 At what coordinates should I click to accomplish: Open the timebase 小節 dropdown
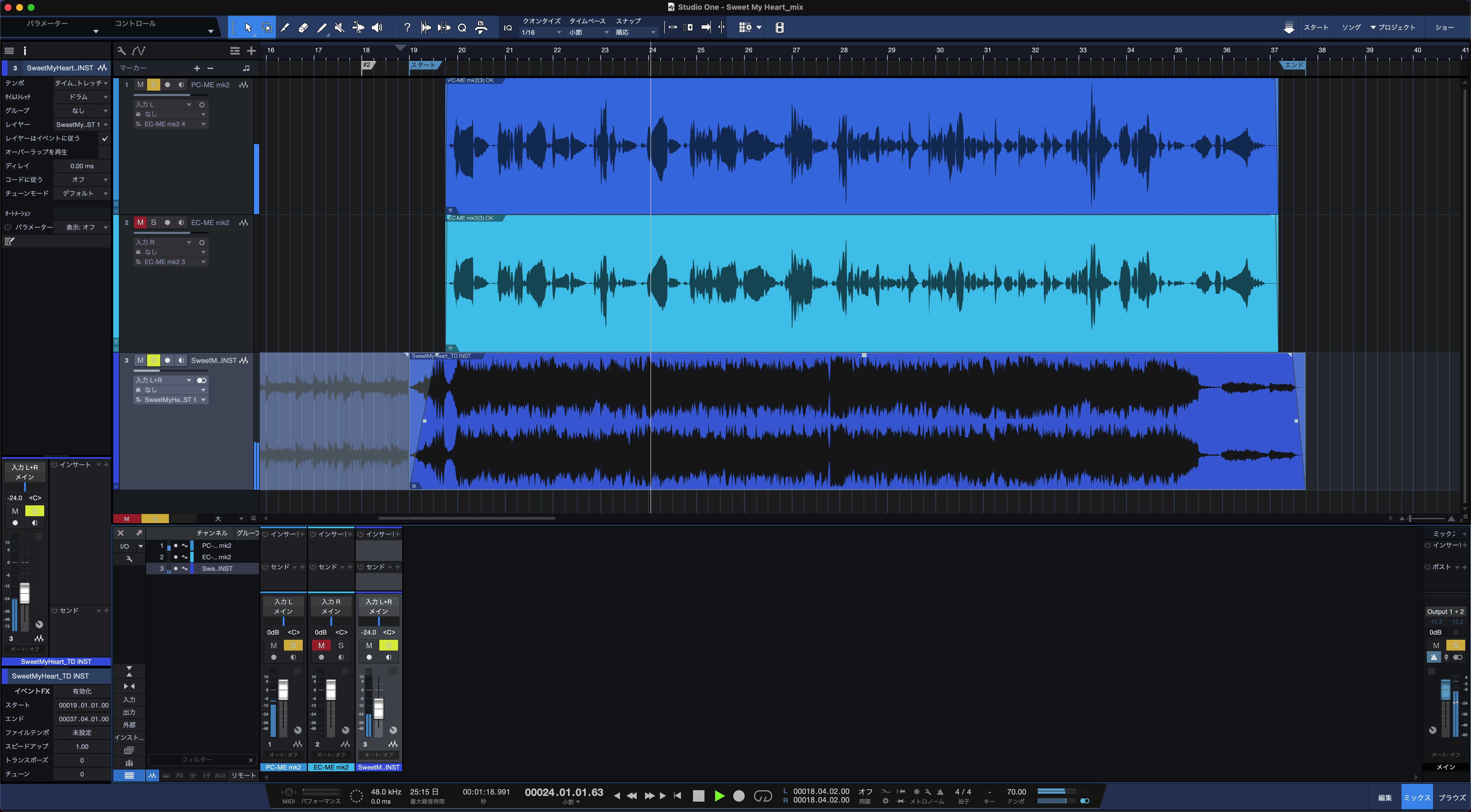[588, 32]
